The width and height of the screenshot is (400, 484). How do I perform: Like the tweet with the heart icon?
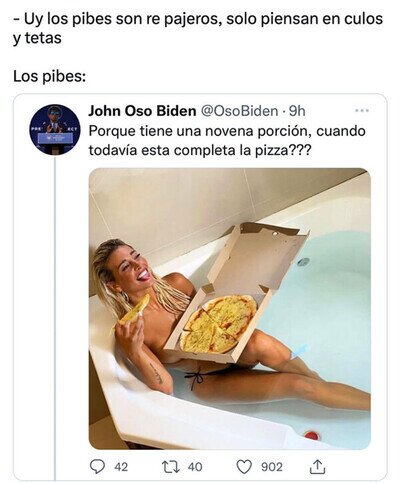coord(244,467)
